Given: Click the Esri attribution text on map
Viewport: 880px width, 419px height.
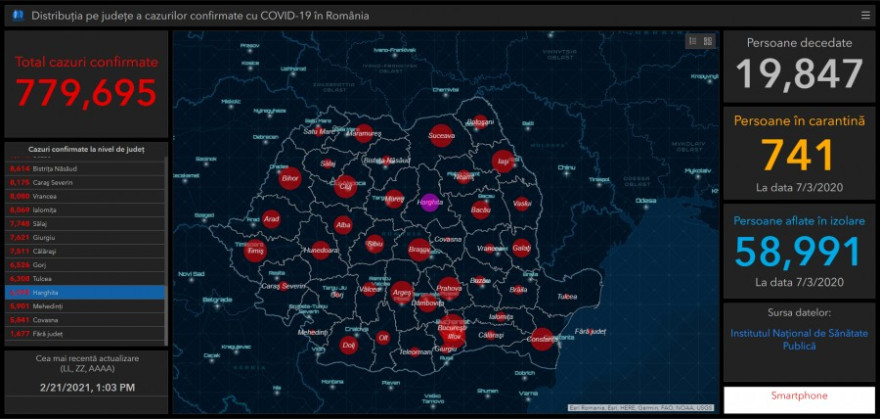Looking at the screenshot, I should 640,407.
